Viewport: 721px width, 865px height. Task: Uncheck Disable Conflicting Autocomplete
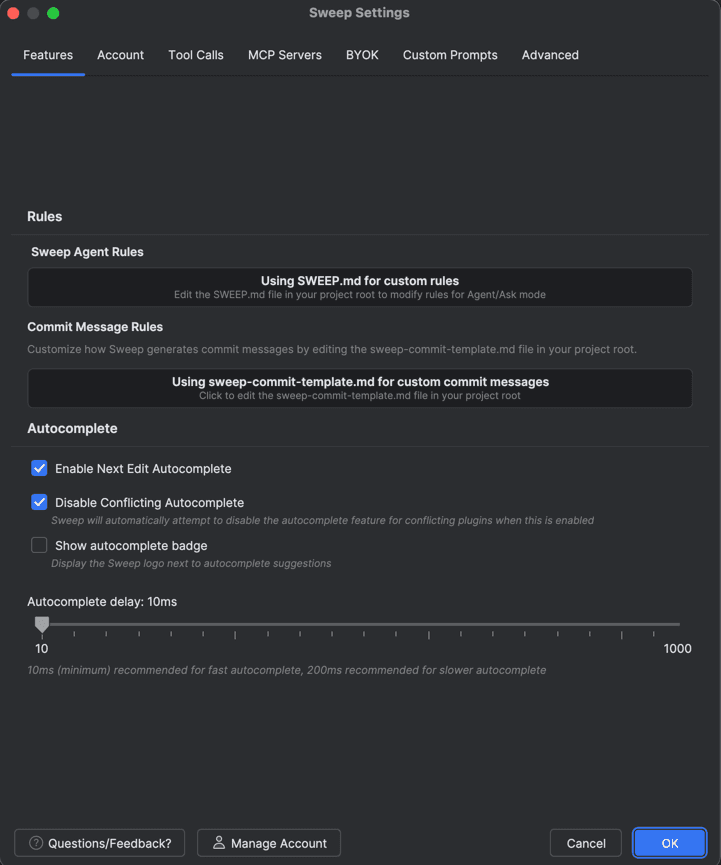coord(39,502)
